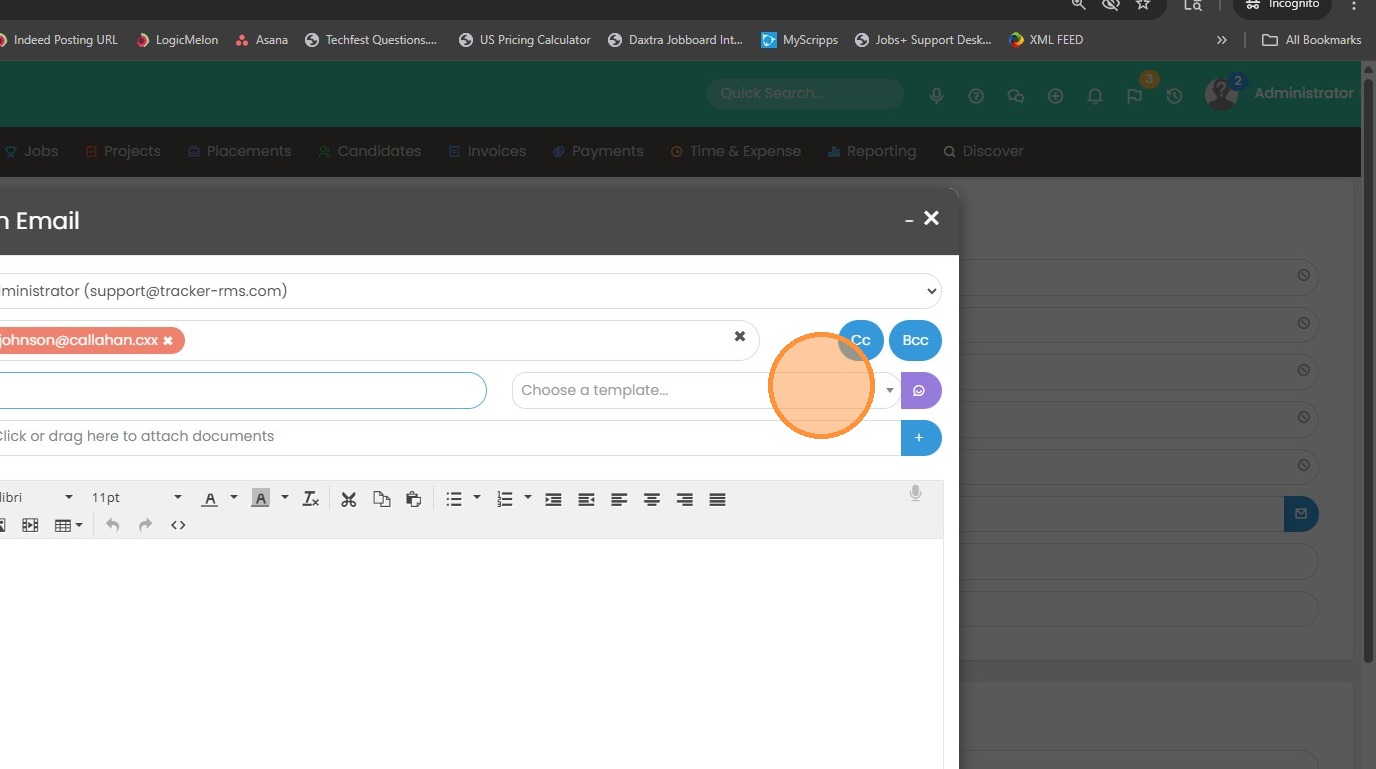
Task: Click the Copy icon in editor toolbar
Action: (381, 499)
